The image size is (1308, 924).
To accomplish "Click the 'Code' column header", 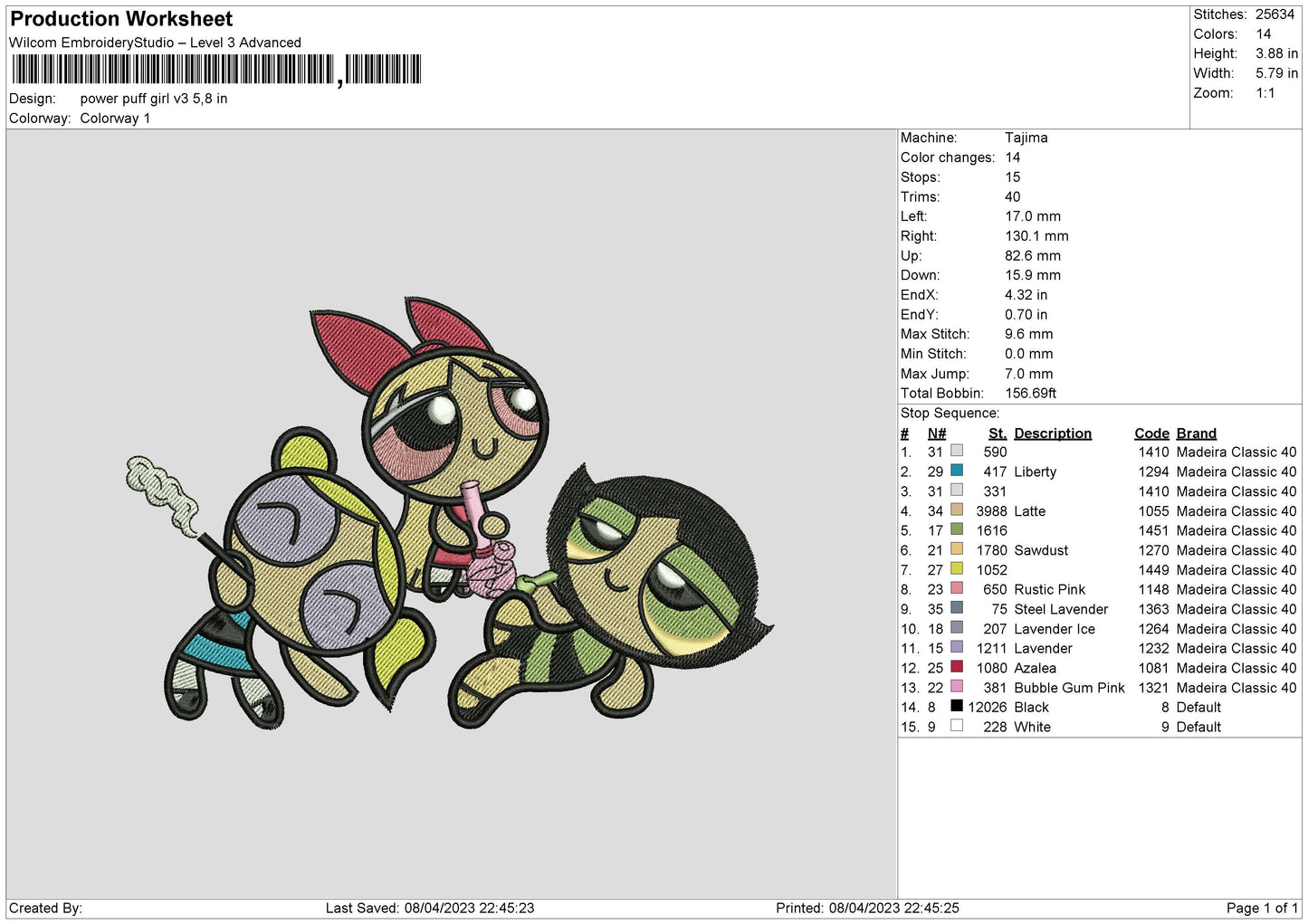I will tap(1151, 433).
